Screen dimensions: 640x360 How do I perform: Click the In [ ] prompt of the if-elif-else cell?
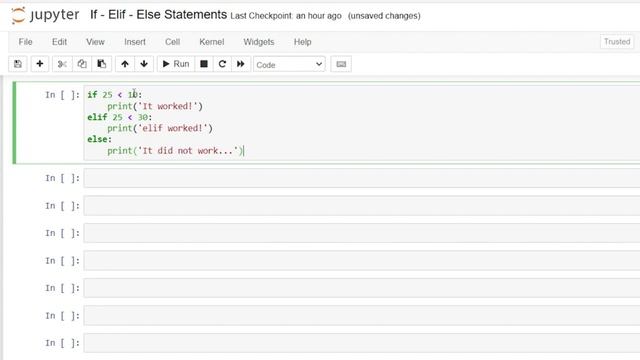click(62, 95)
